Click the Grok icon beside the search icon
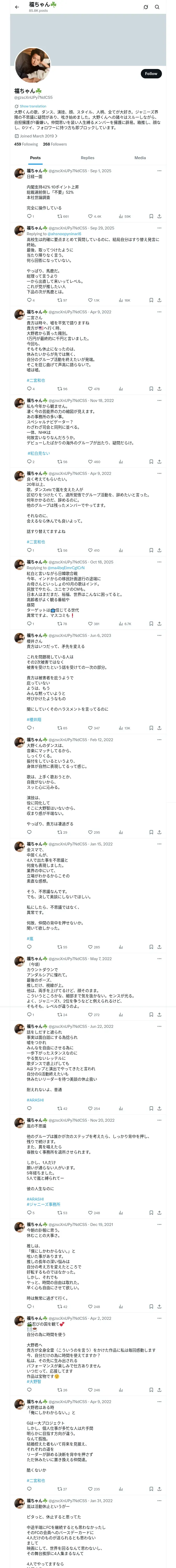This screenshot has width=176, height=1568. pyautogui.click(x=146, y=7)
